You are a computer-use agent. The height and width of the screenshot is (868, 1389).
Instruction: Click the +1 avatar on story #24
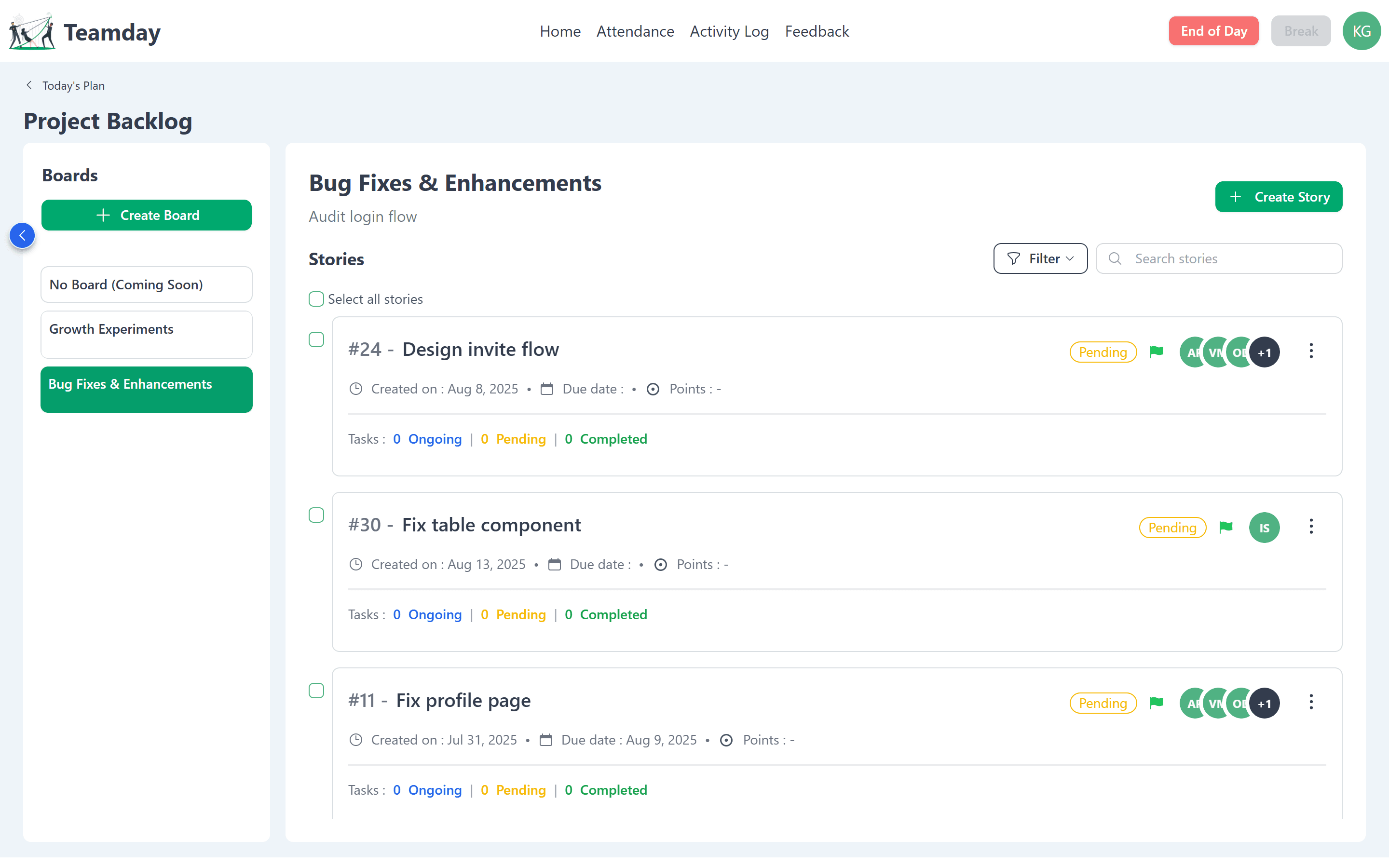click(1265, 353)
